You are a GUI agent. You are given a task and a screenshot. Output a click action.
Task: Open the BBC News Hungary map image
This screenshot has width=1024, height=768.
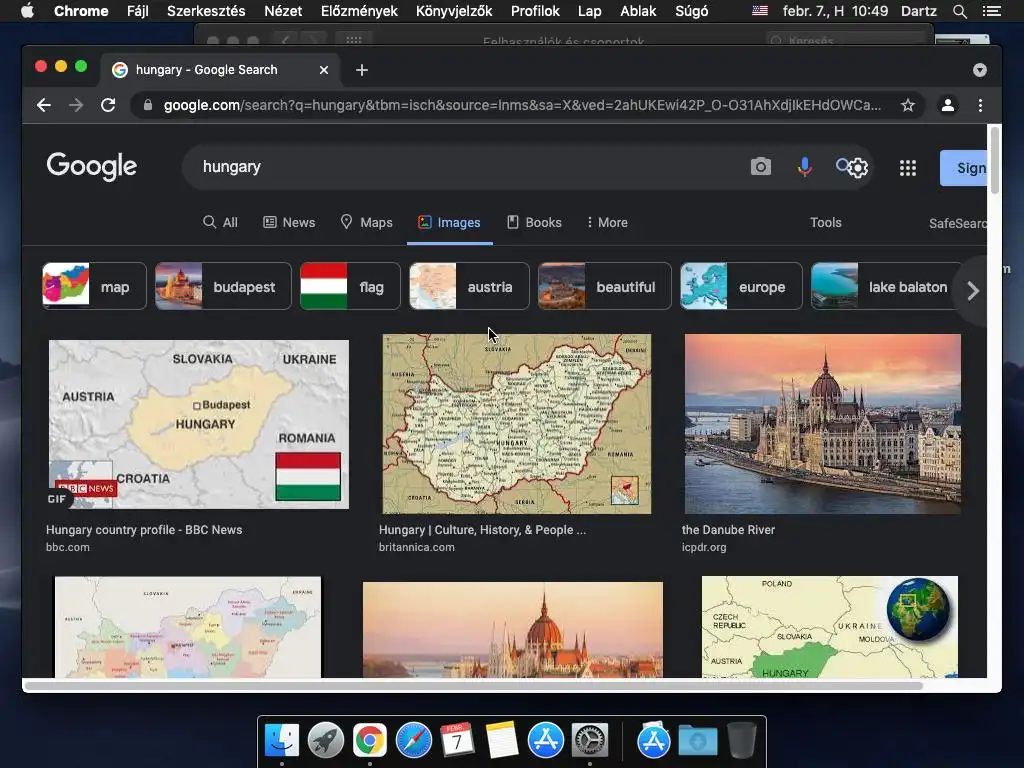199,424
